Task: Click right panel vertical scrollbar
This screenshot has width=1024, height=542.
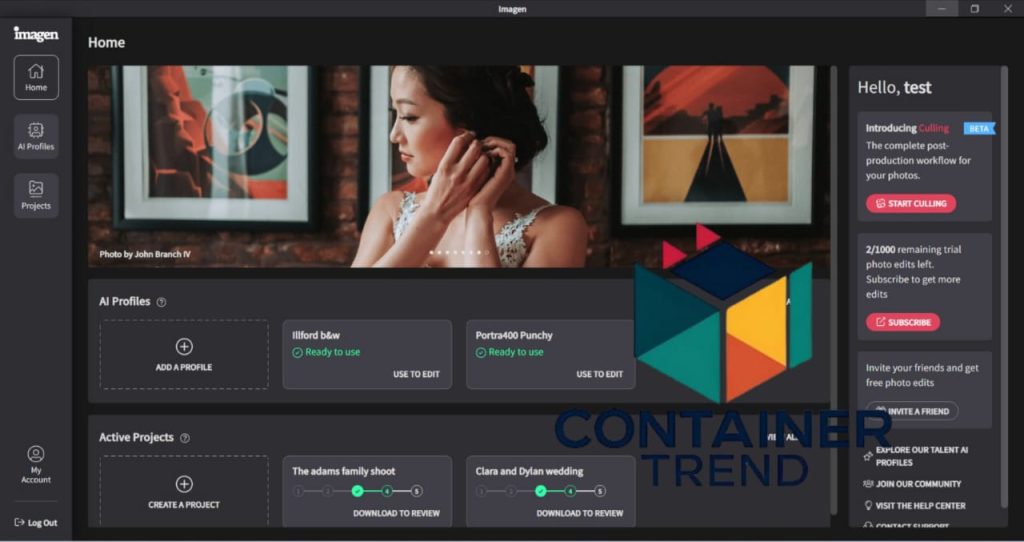Action: click(x=1004, y=286)
